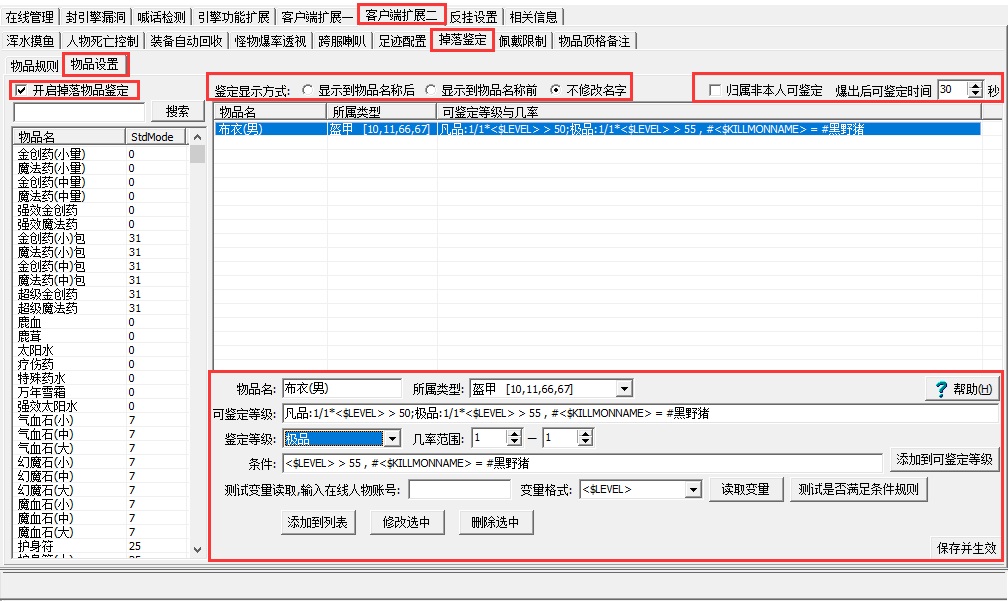Click item list scroll-down arrow

point(197,550)
